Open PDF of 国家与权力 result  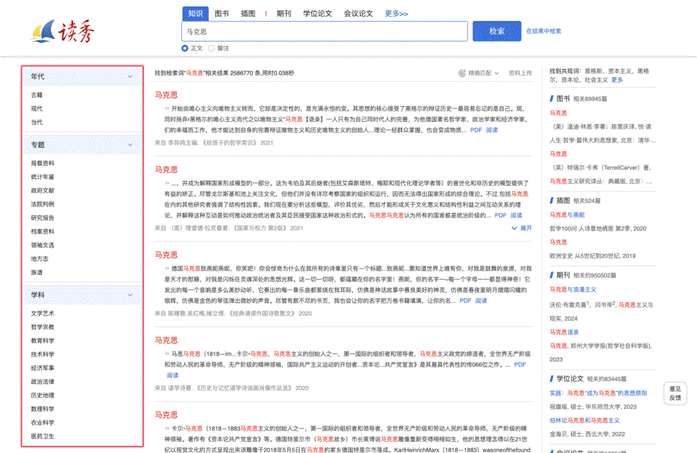500,215
